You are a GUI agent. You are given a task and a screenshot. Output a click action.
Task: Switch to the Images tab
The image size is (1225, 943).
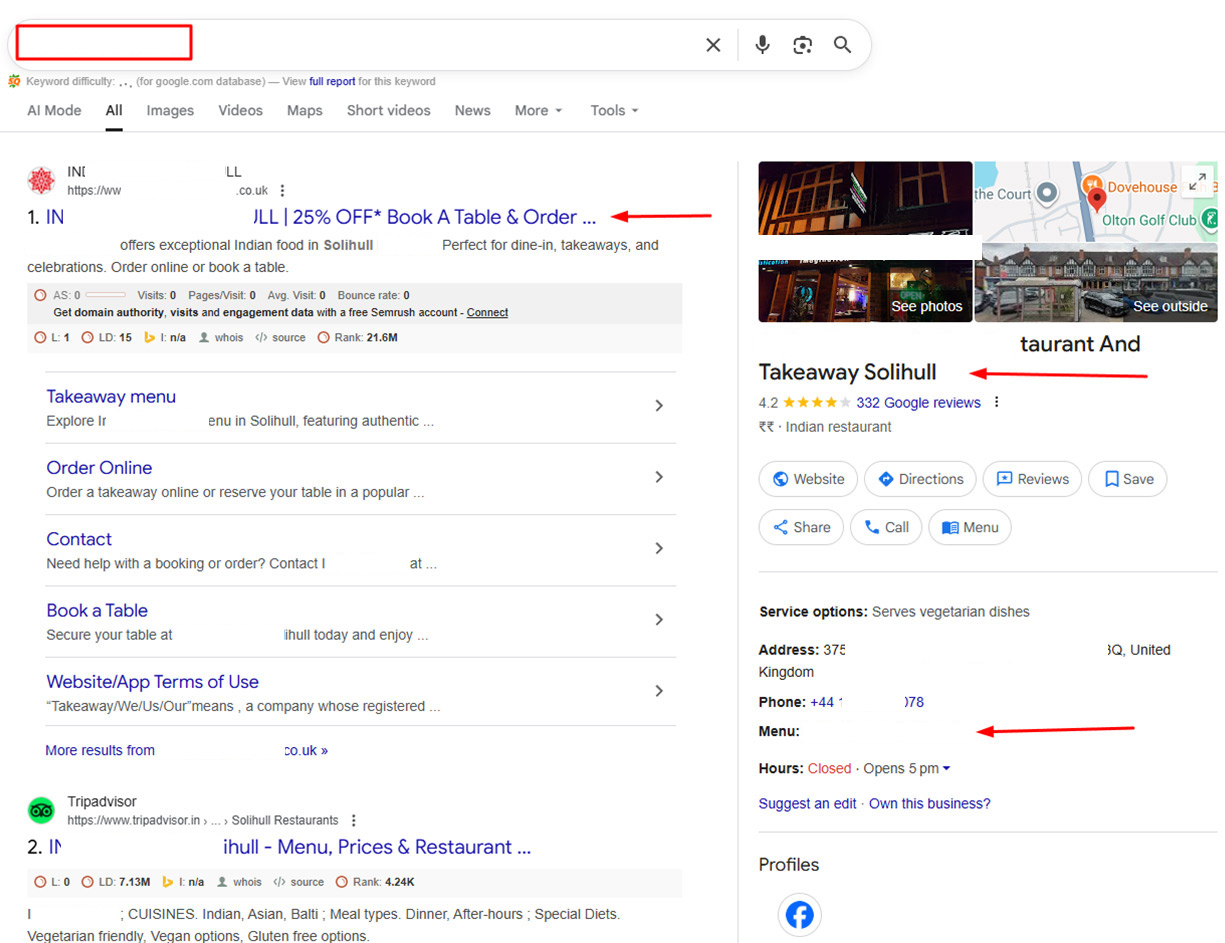[170, 111]
